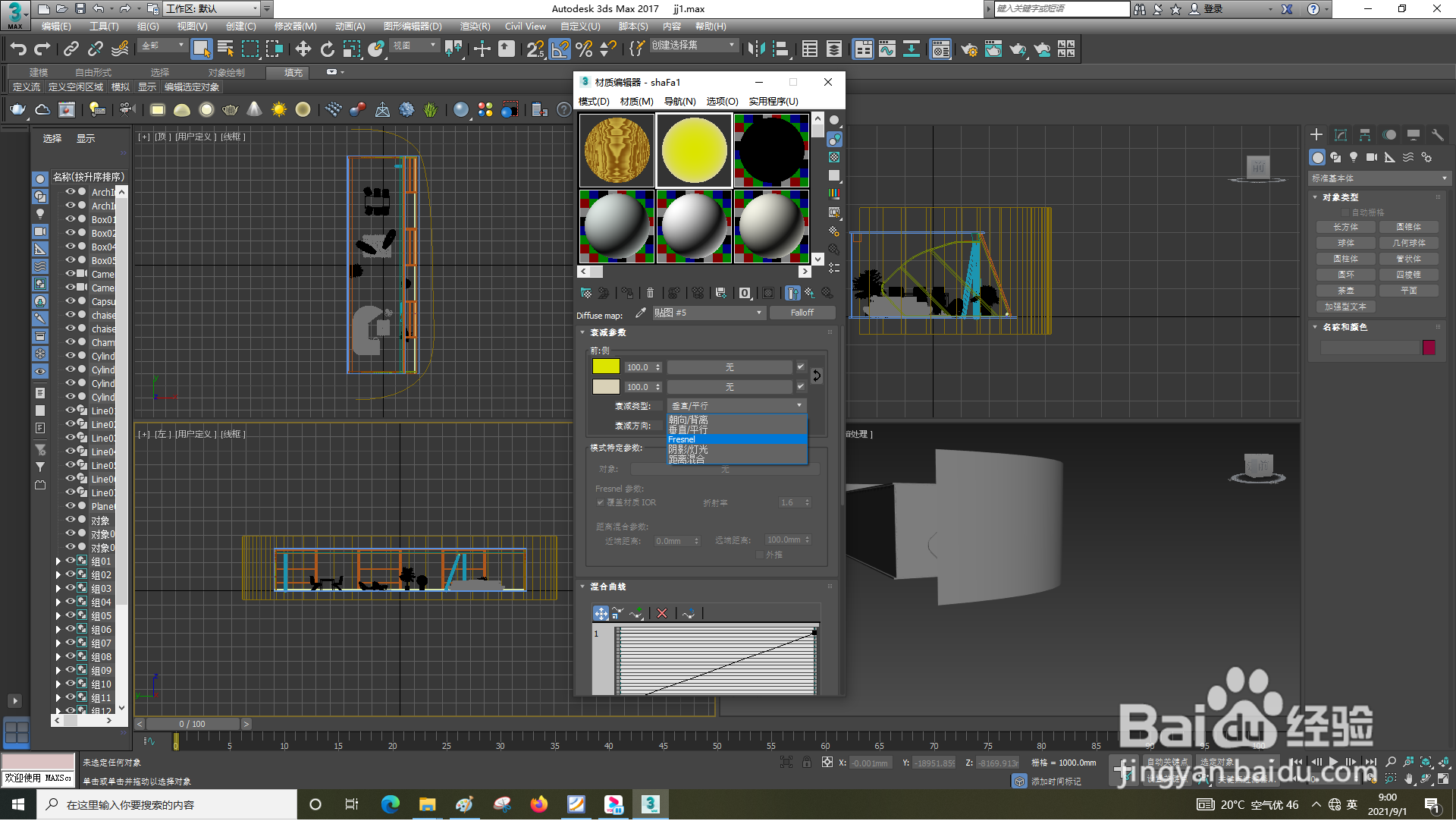Open the Modify command panel tab
This screenshot has width=1456, height=821.
[x=1340, y=135]
